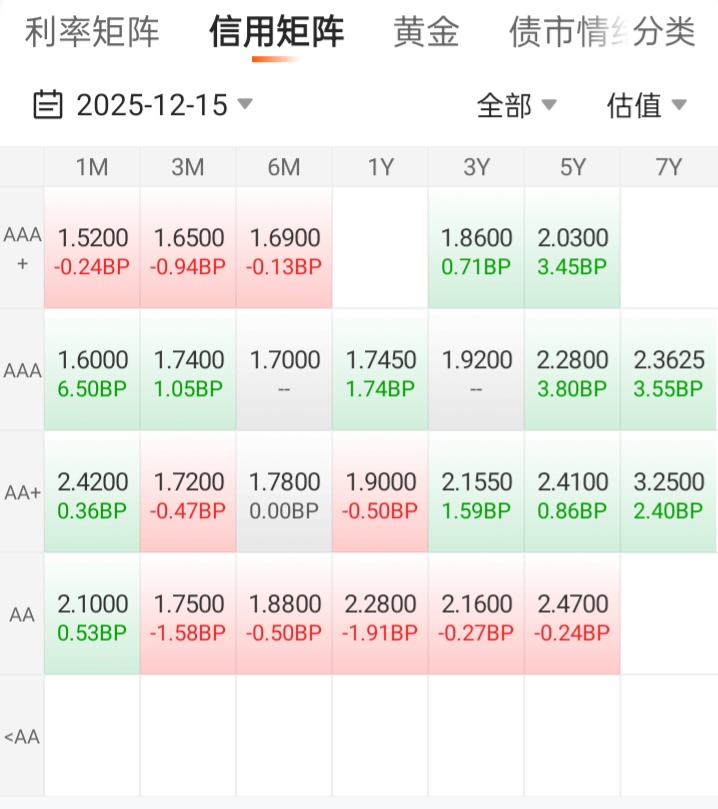Click the <AA row label
The height and width of the screenshot is (809, 718).
click(22, 737)
